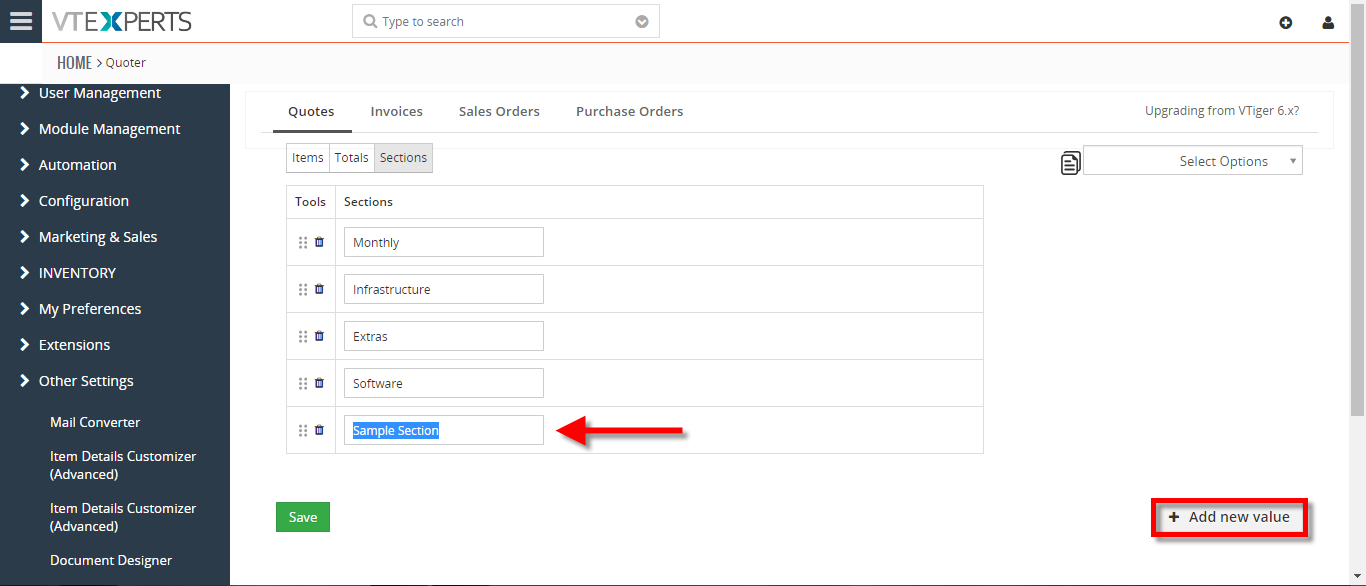The image size is (1366, 586).
Task: Switch to the Invoices tab
Action: pyautogui.click(x=397, y=111)
